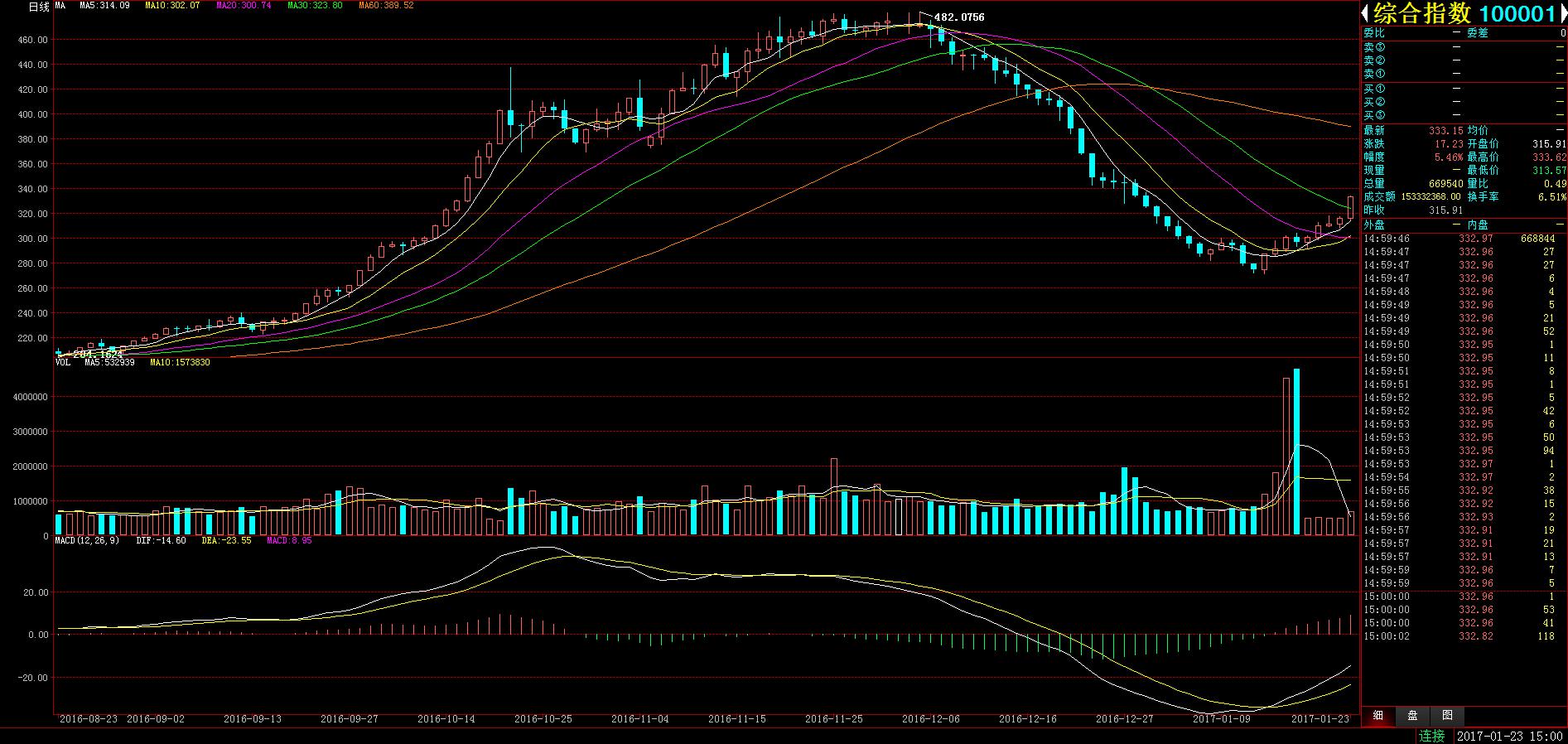Viewport: 1568px width, 744px height.
Task: Open the 细 detail tab
Action: (1378, 716)
